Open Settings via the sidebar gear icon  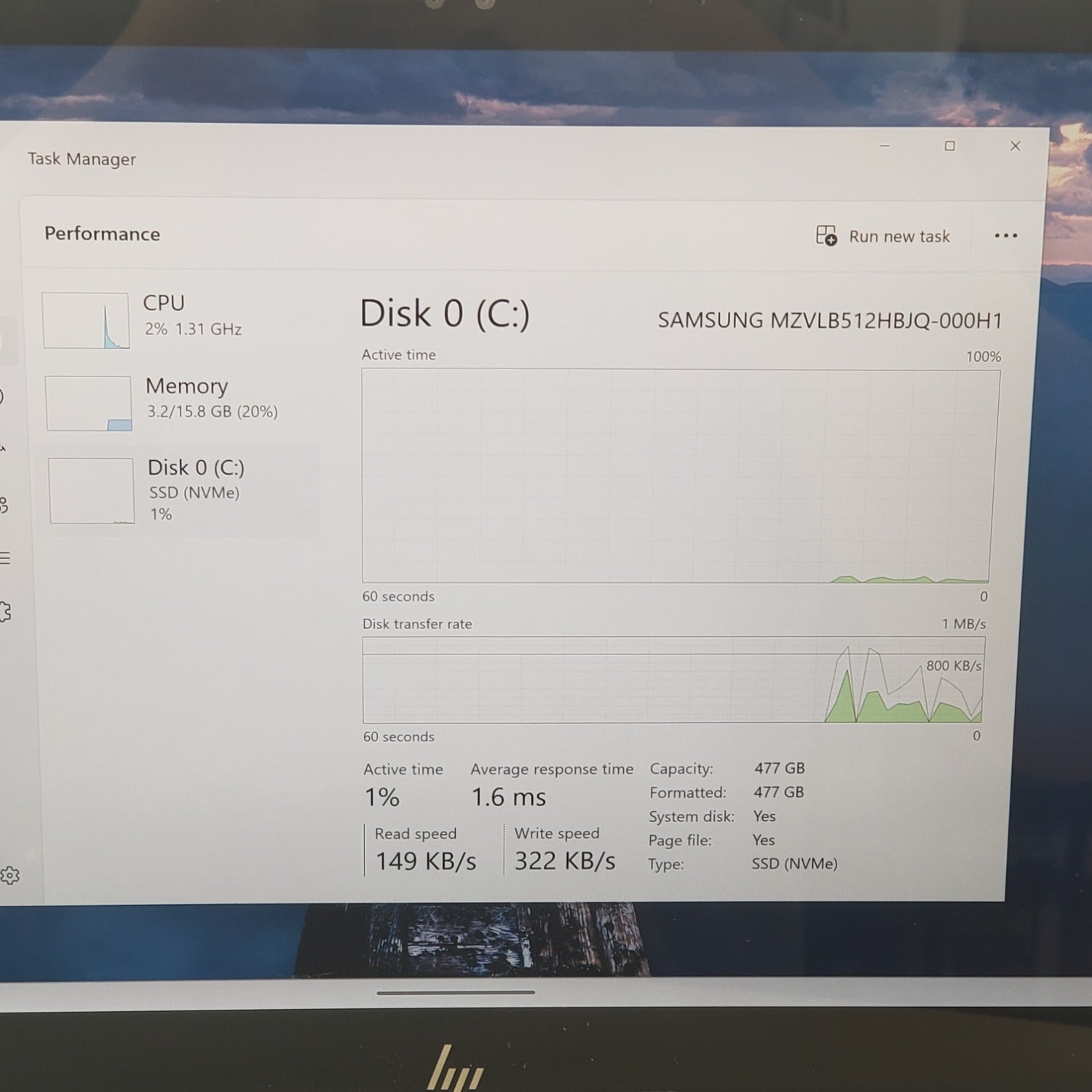pyautogui.click(x=9, y=875)
